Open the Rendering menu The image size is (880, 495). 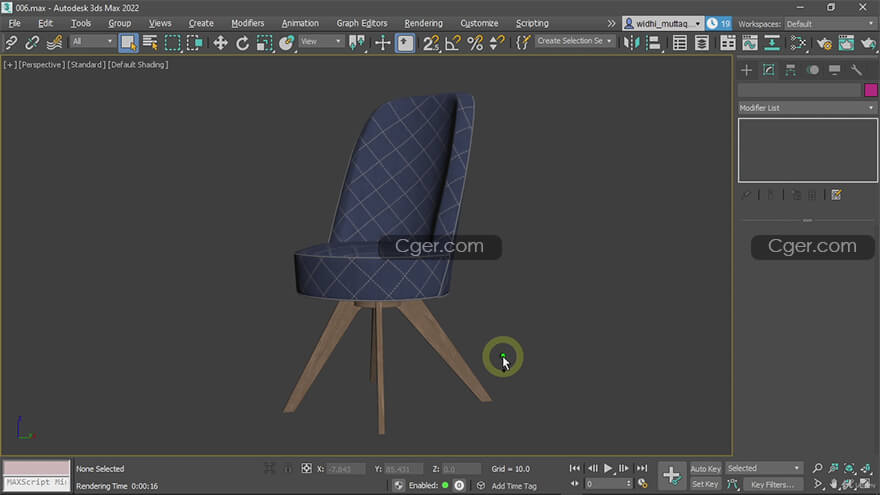pos(423,23)
